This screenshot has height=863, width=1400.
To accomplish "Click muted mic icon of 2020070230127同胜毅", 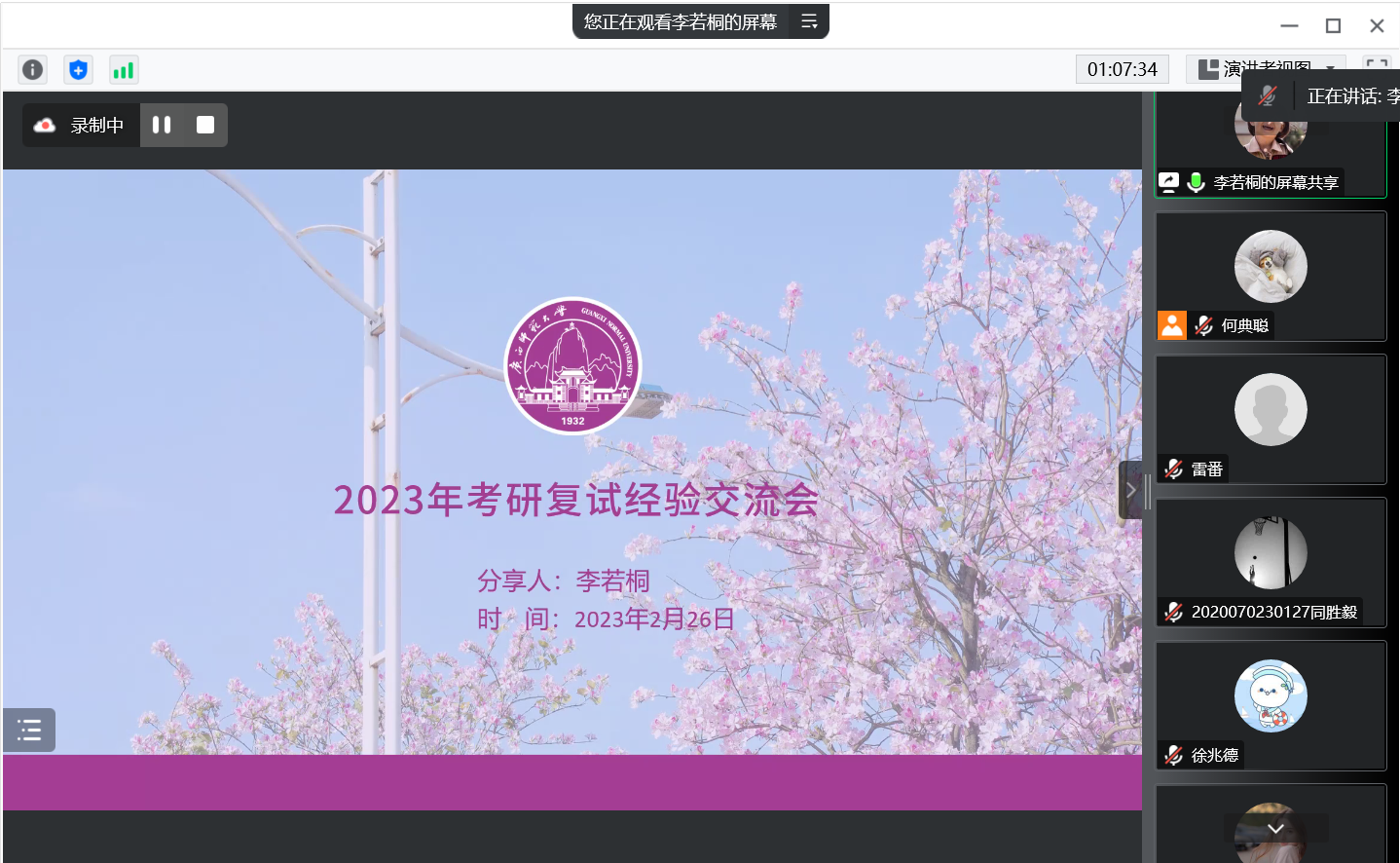I will click(x=1174, y=612).
